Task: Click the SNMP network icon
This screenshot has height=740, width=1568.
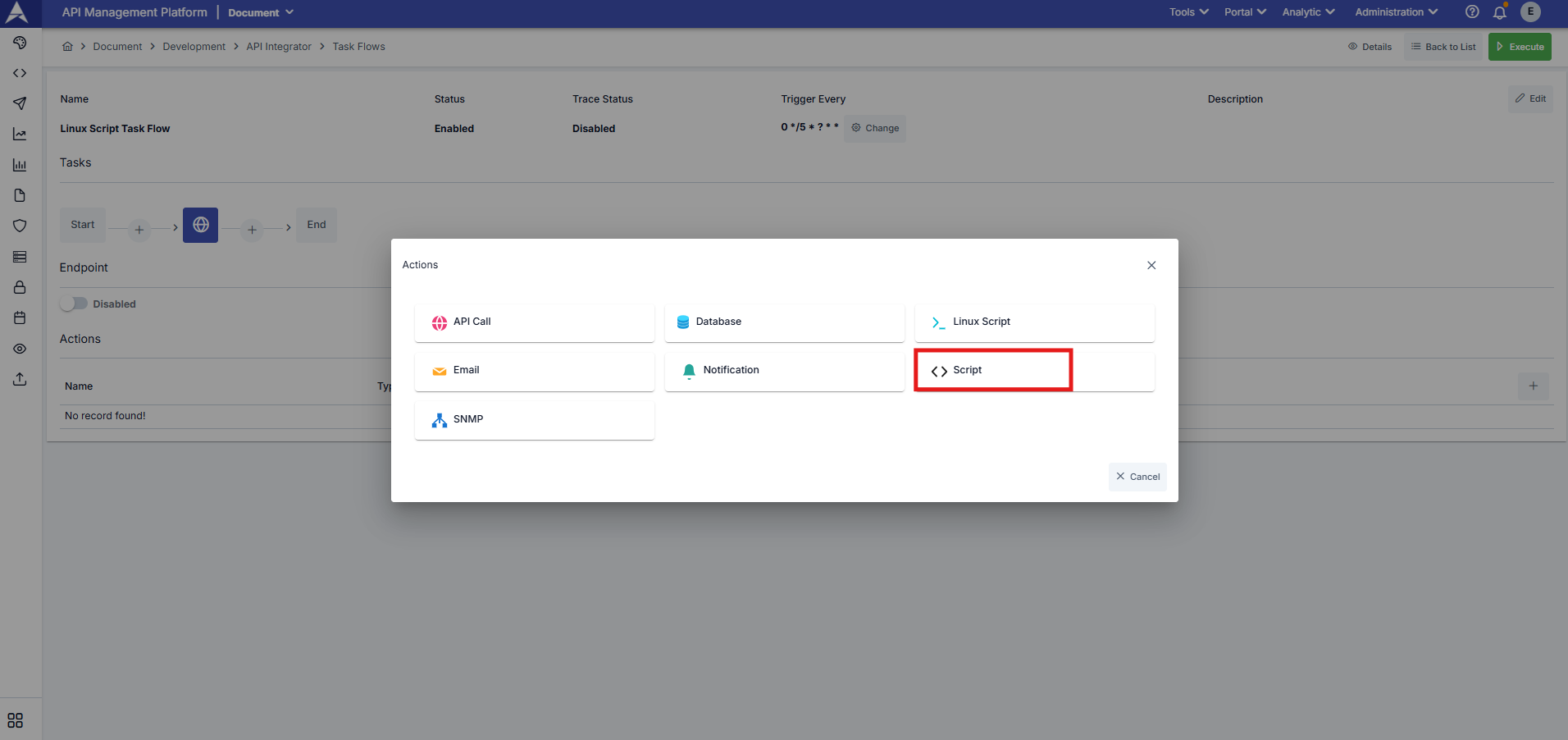Action: click(440, 420)
